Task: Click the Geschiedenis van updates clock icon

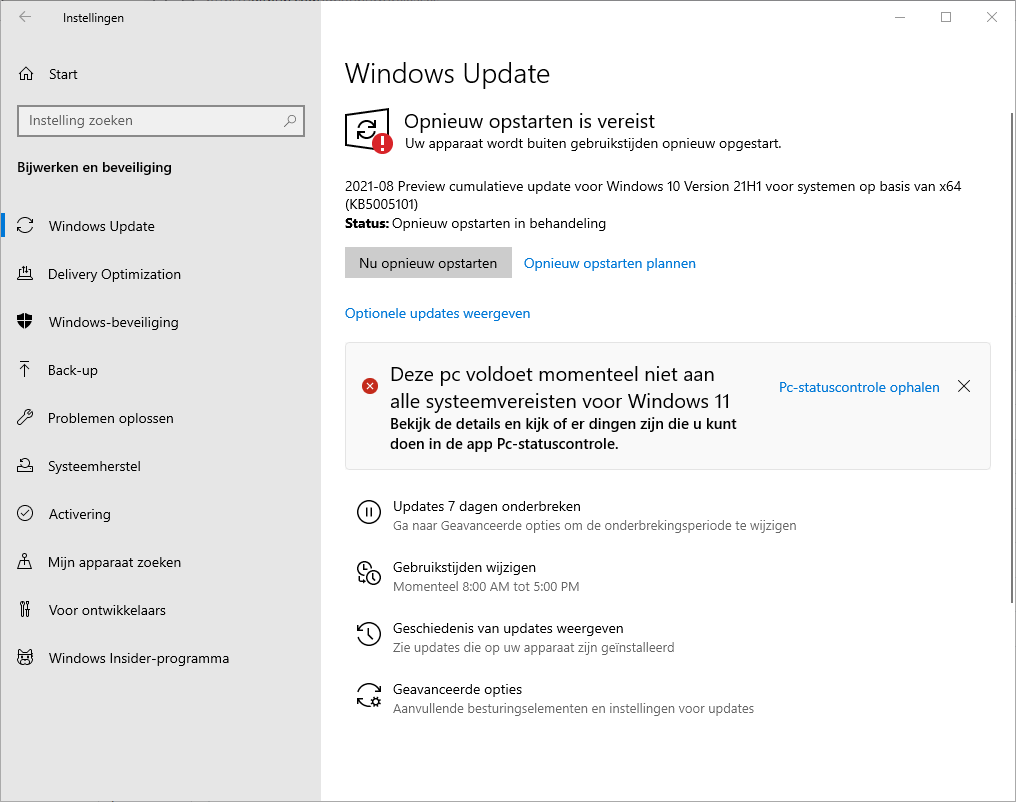Action: [x=368, y=635]
